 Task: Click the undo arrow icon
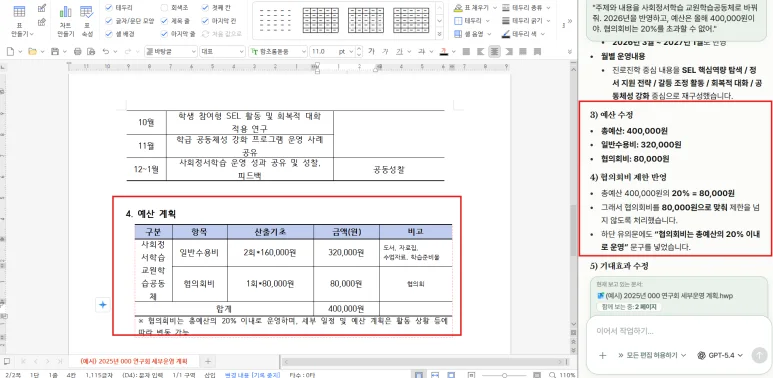click(105, 51)
